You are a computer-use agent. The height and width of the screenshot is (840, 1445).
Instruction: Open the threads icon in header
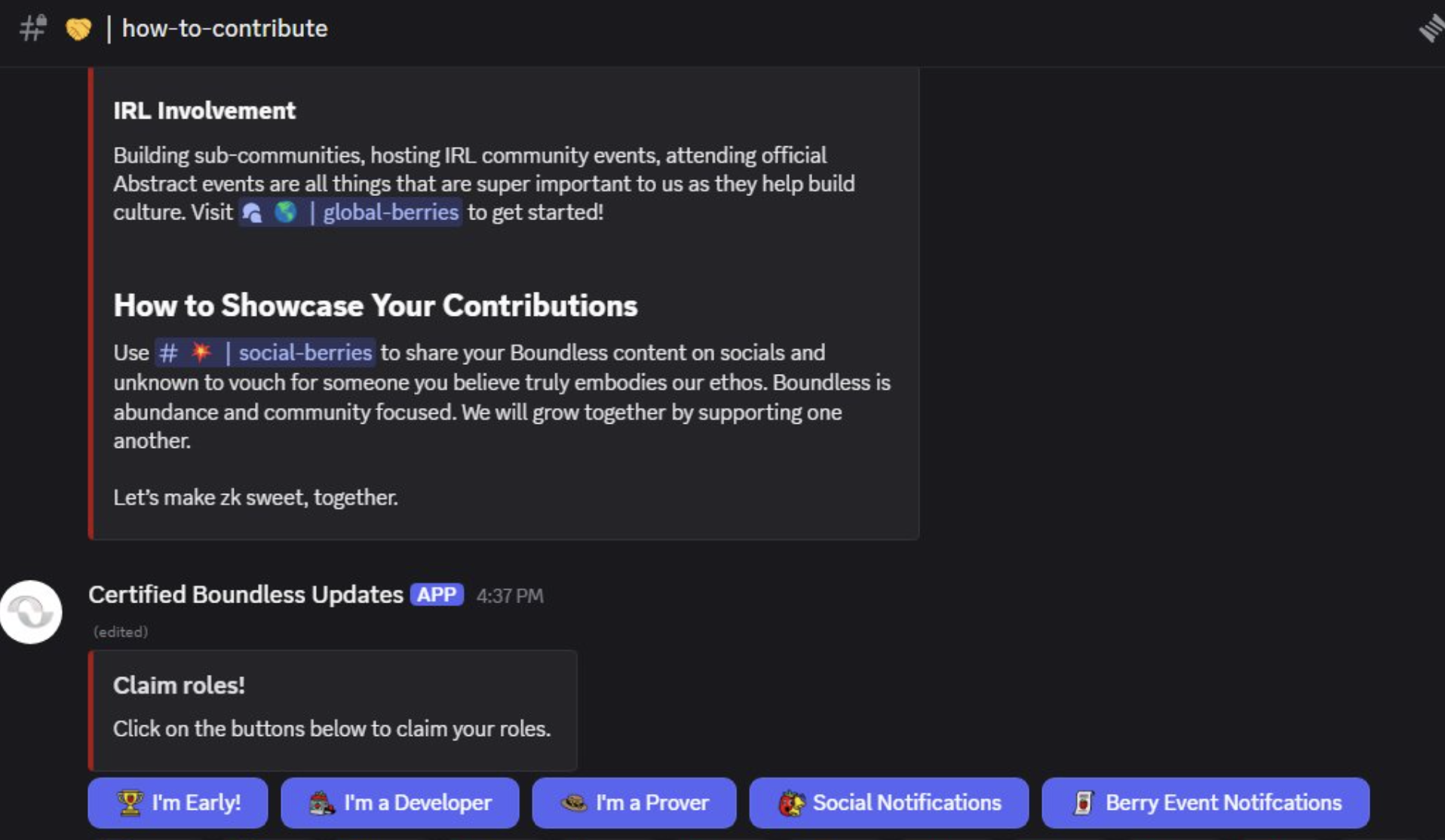(x=1430, y=29)
